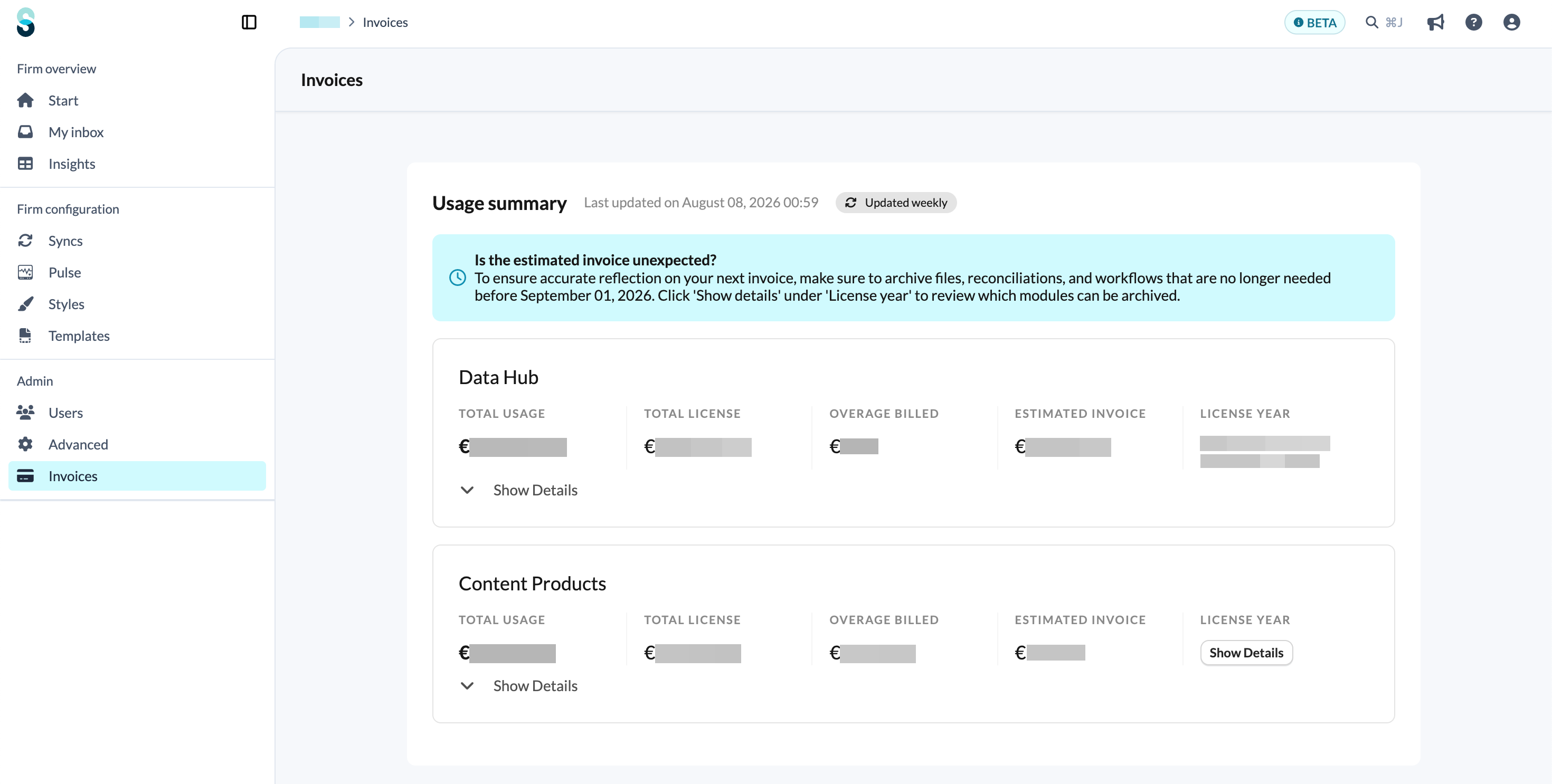Screen dimensions: 1552x784
Task: Expand Content Products Show Details chevron
Action: tap(467, 686)
